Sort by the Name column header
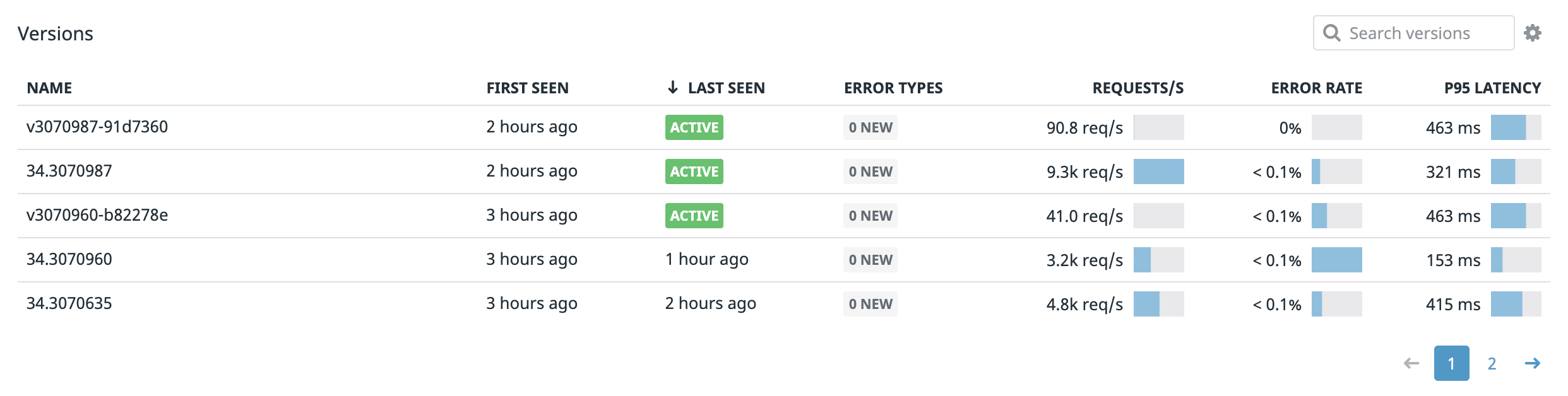Screen dimensions: 1568x396 49,88
